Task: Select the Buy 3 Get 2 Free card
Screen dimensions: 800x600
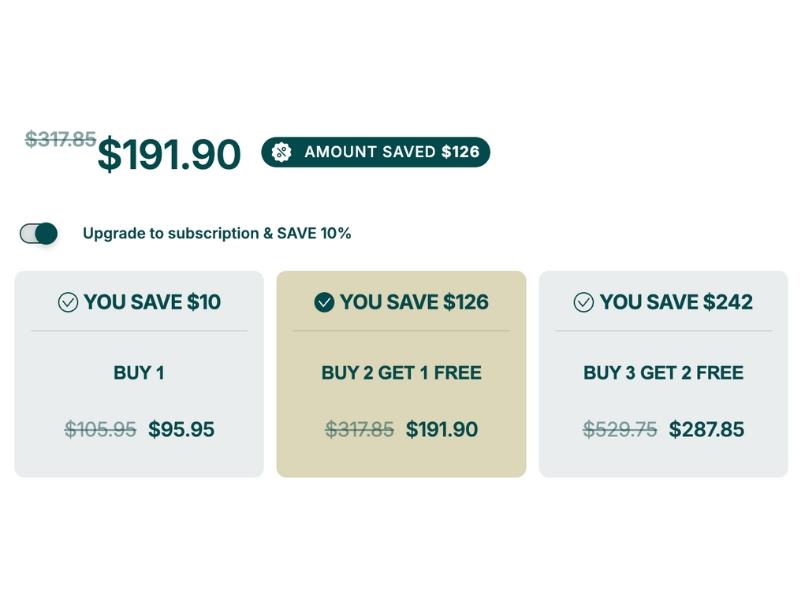Action: coord(663,373)
